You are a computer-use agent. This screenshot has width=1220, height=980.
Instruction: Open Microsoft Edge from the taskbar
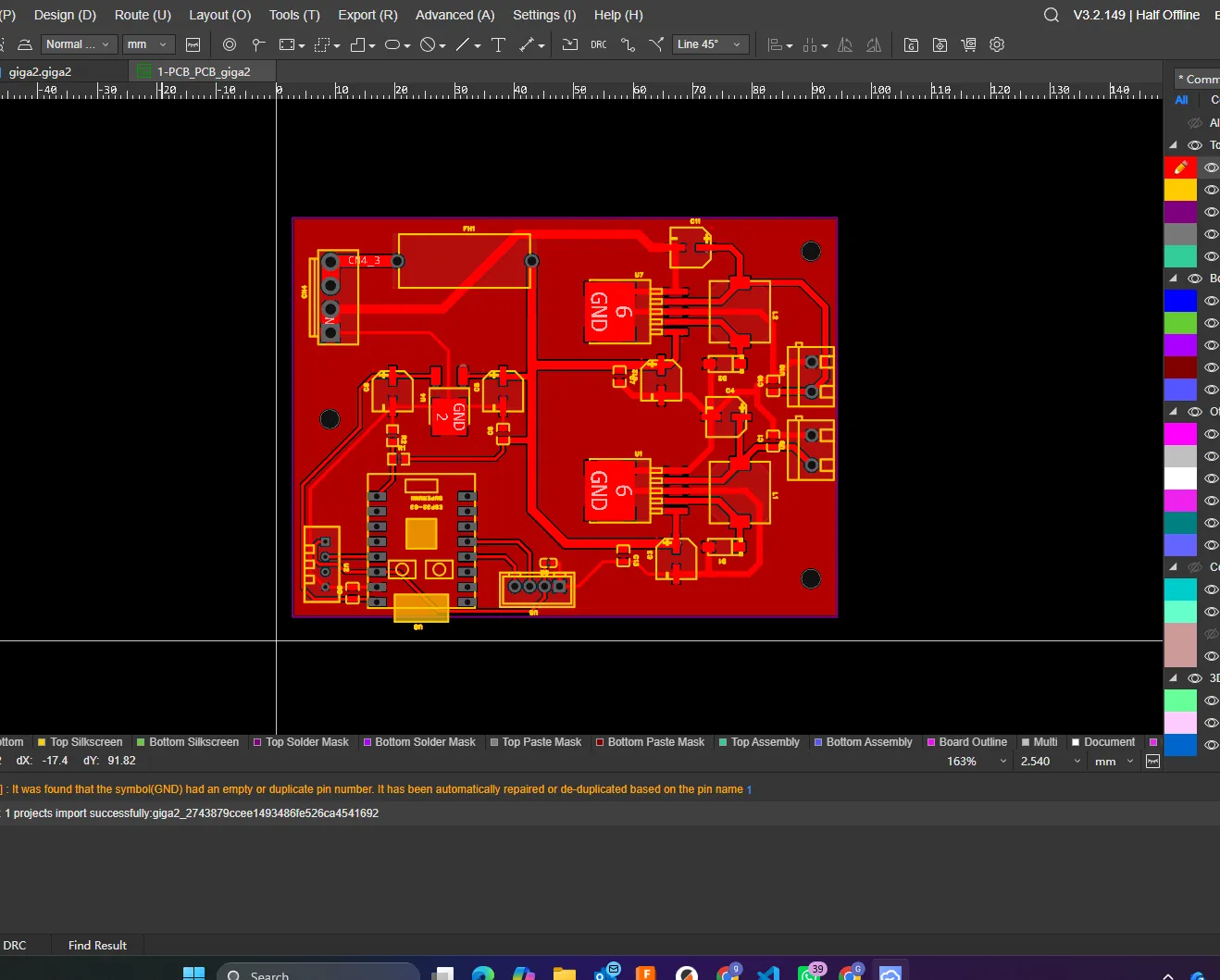[482, 974]
